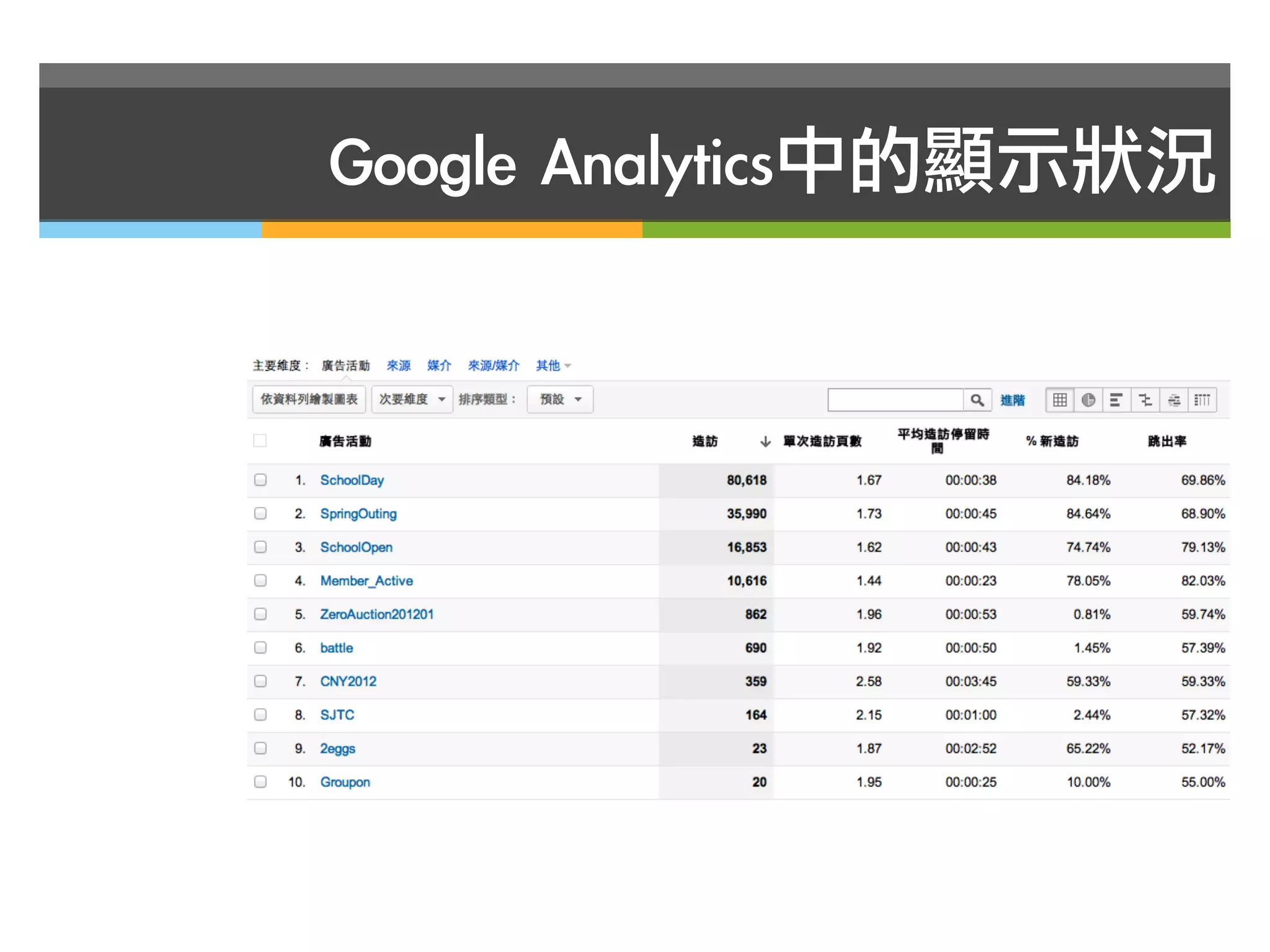Viewport: 1270px width, 952px height.
Task: Switch to performance bar view icon
Action: coord(1116,400)
